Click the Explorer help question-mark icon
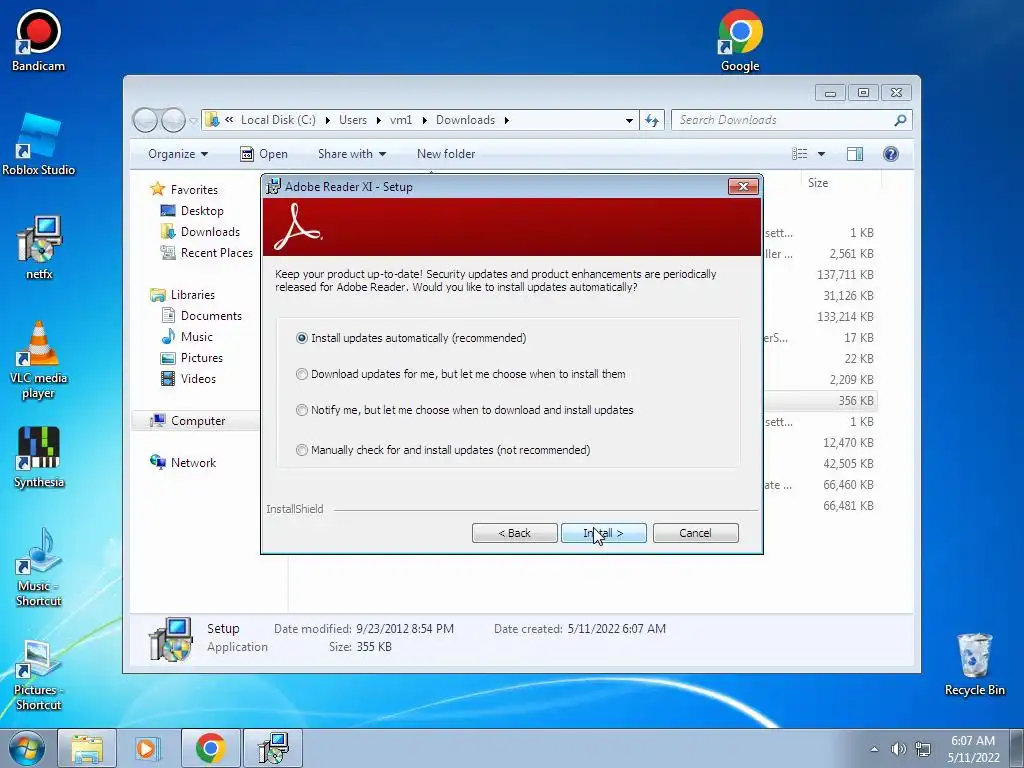1024x768 pixels. 891,153
